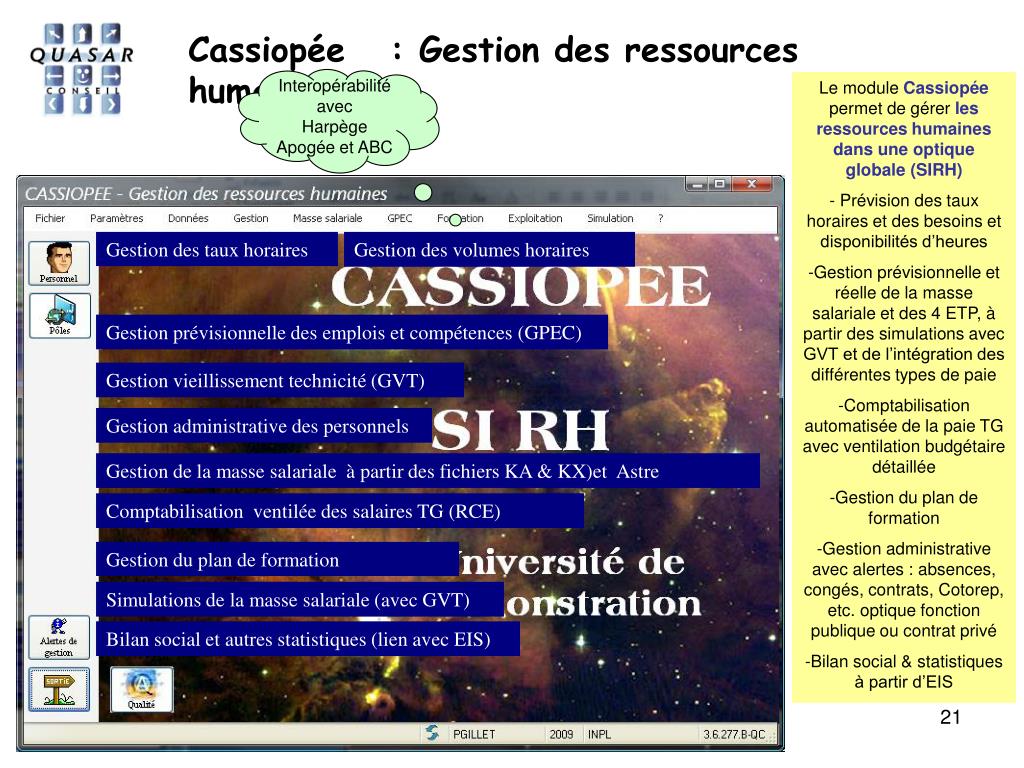
Task: Click the Sortie exit sign icon
Action: pos(59,690)
